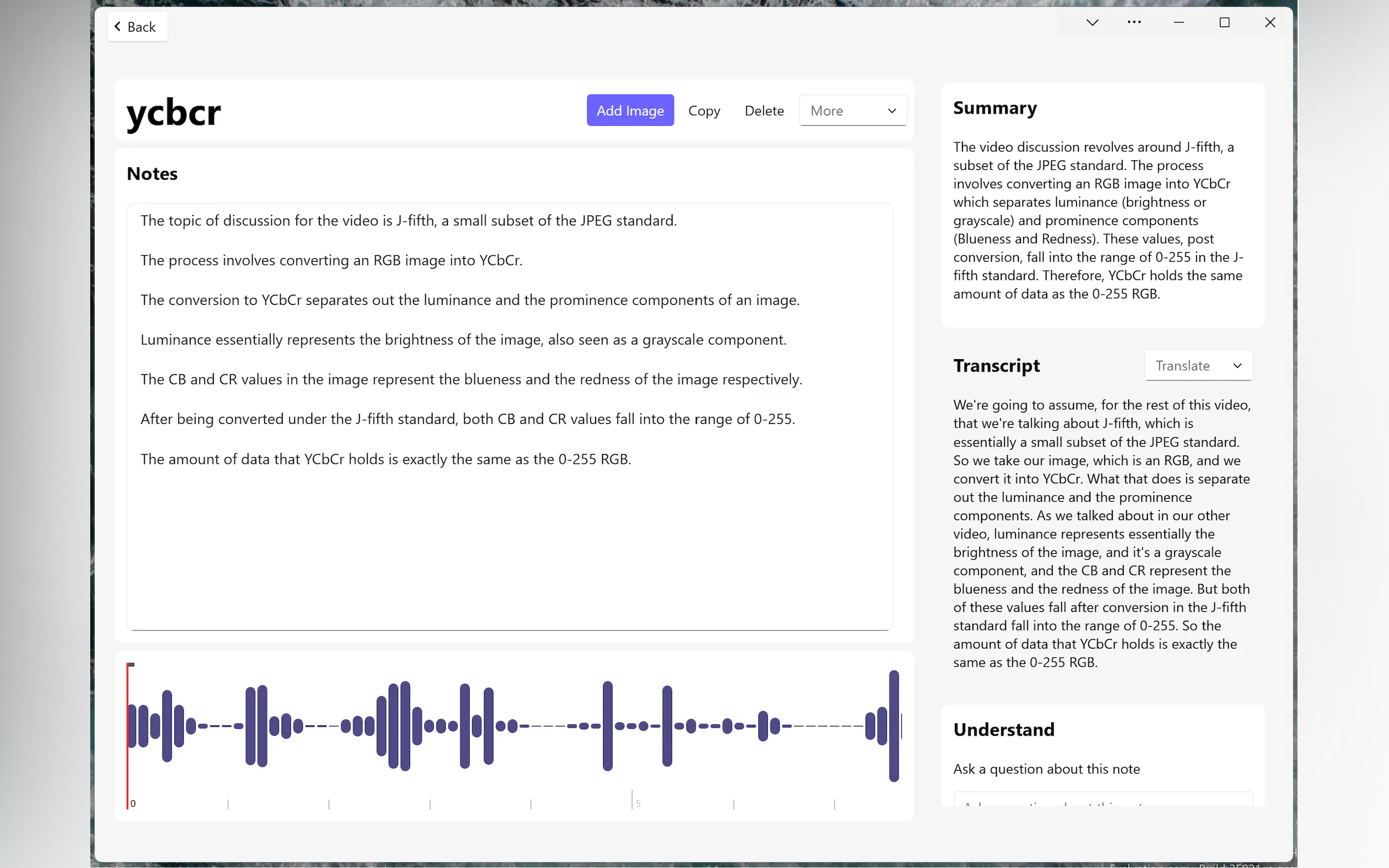Delete the ycbcr note
The width and height of the screenshot is (1389, 868).
764,110
